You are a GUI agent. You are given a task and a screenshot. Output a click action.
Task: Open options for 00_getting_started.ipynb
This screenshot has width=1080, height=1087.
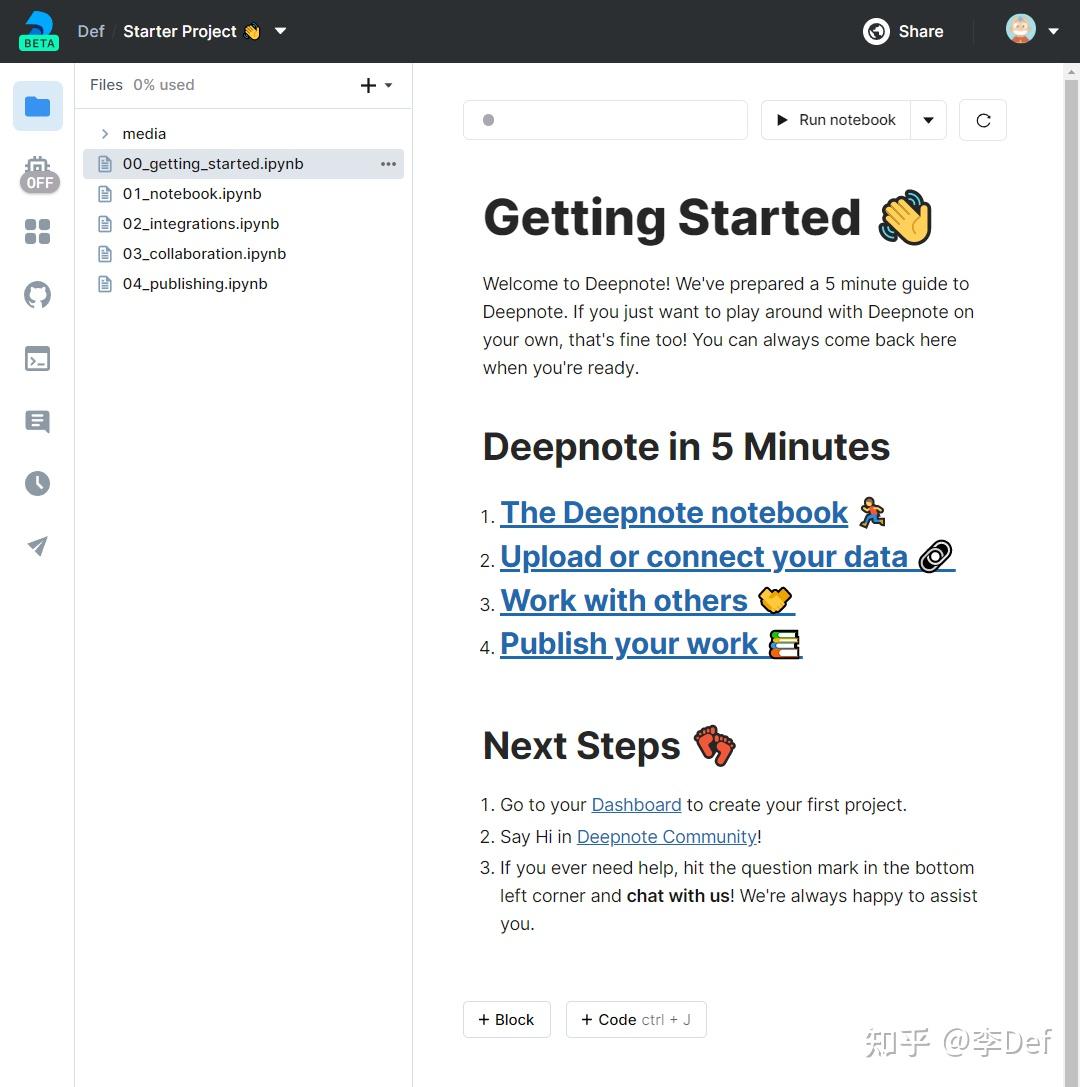pos(388,163)
